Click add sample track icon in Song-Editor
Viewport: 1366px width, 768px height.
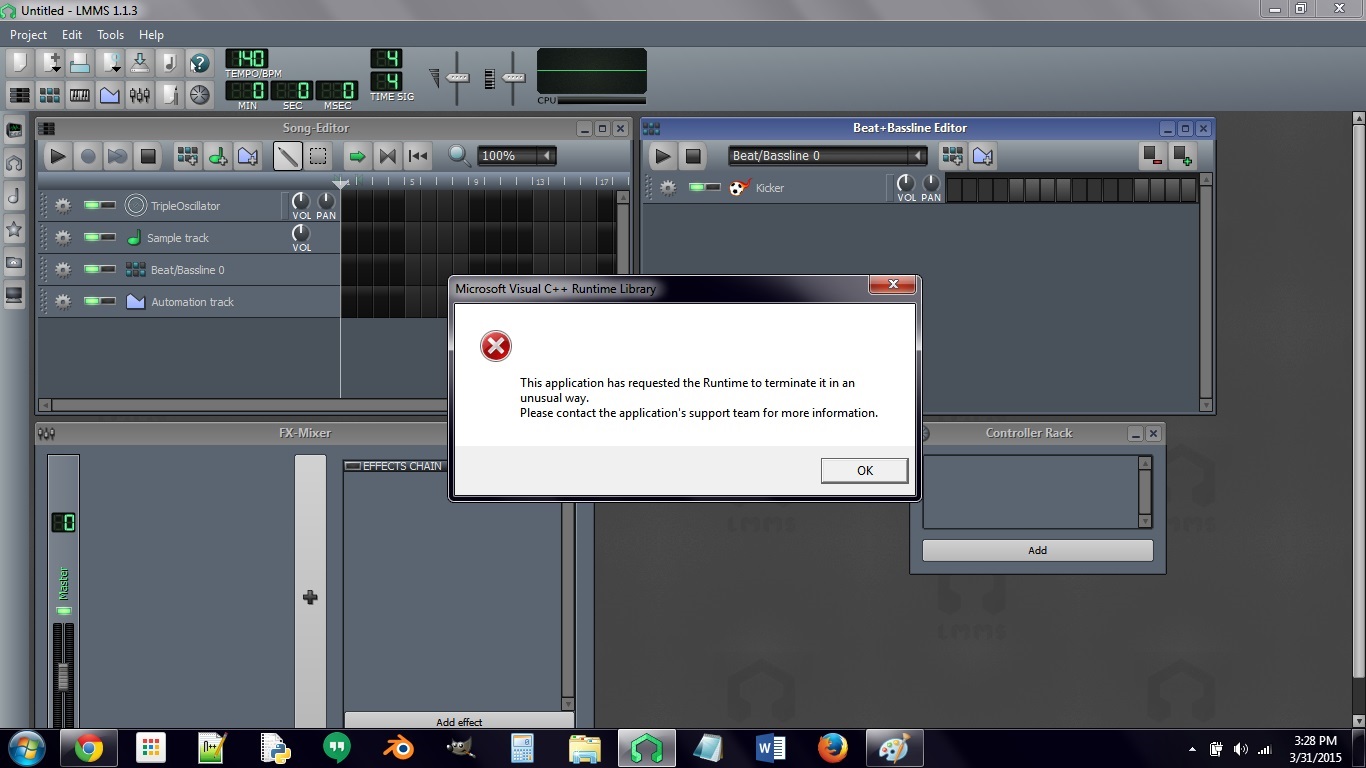point(217,156)
